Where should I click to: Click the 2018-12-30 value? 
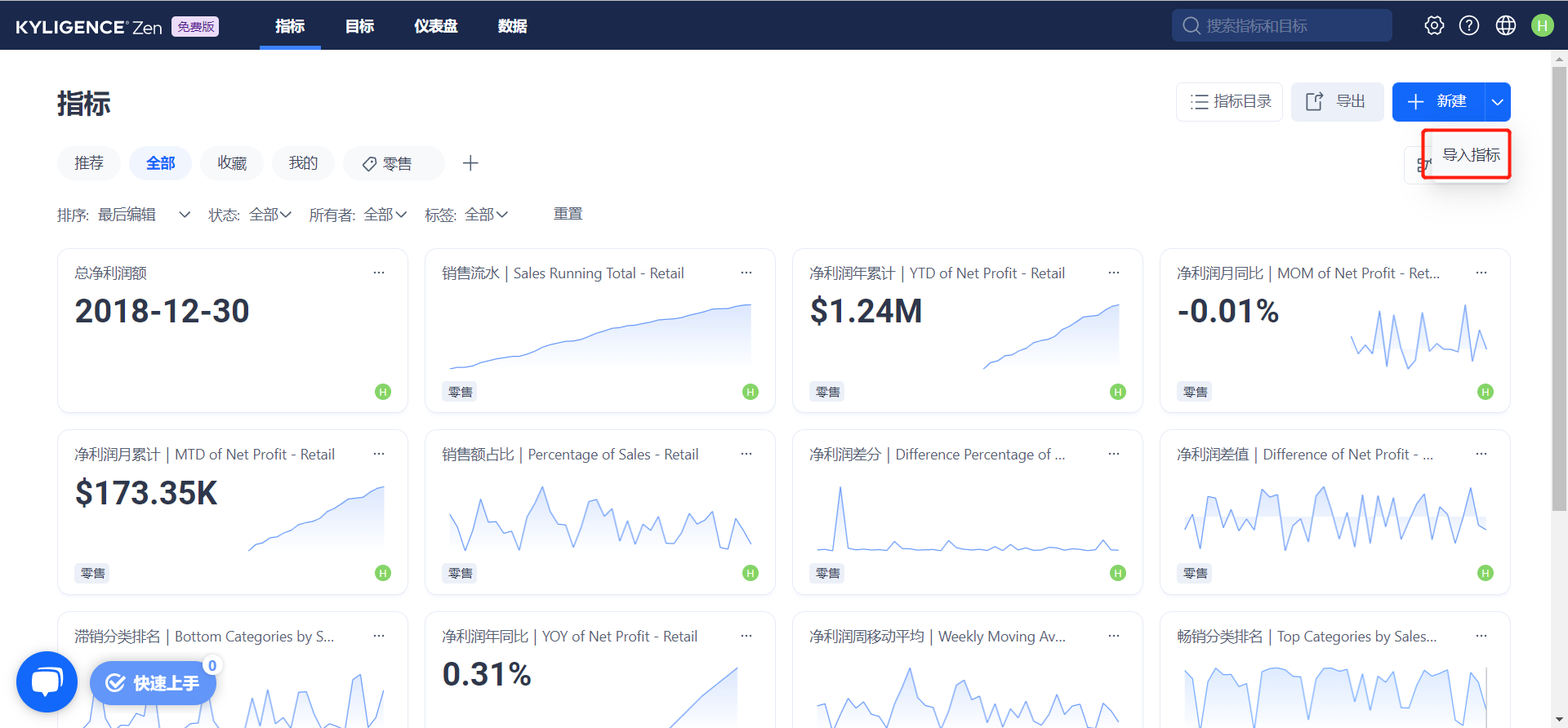point(162,311)
